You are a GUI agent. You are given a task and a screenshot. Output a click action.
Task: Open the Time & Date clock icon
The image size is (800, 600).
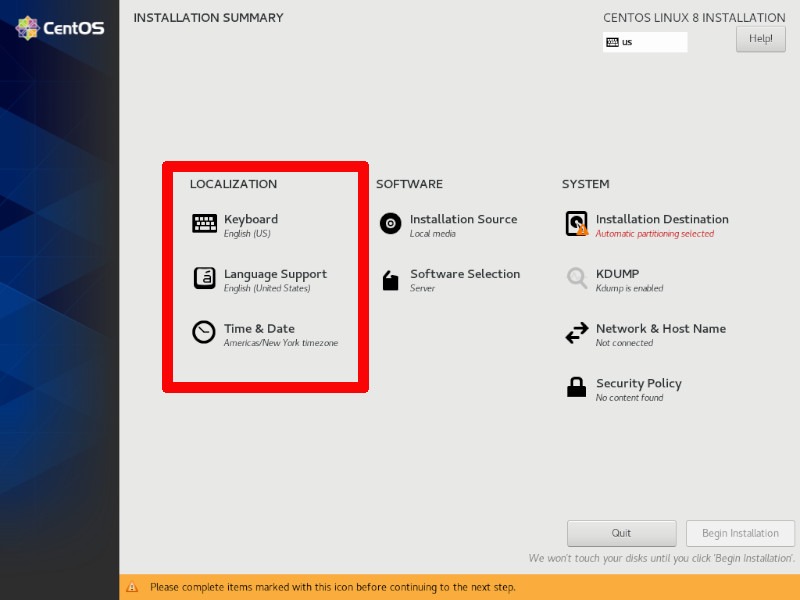(x=202, y=332)
